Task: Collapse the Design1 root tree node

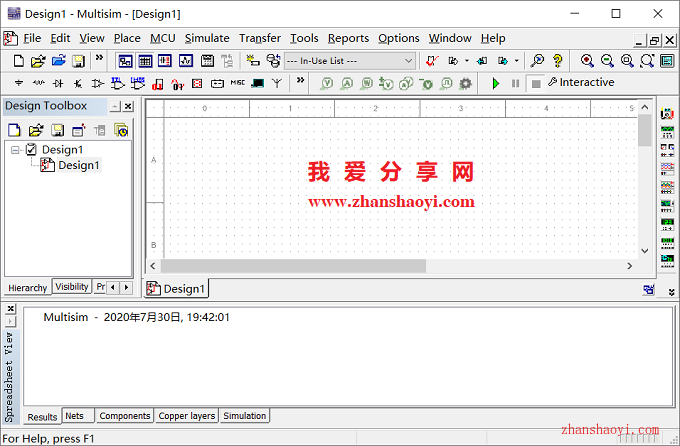Action: (15, 150)
